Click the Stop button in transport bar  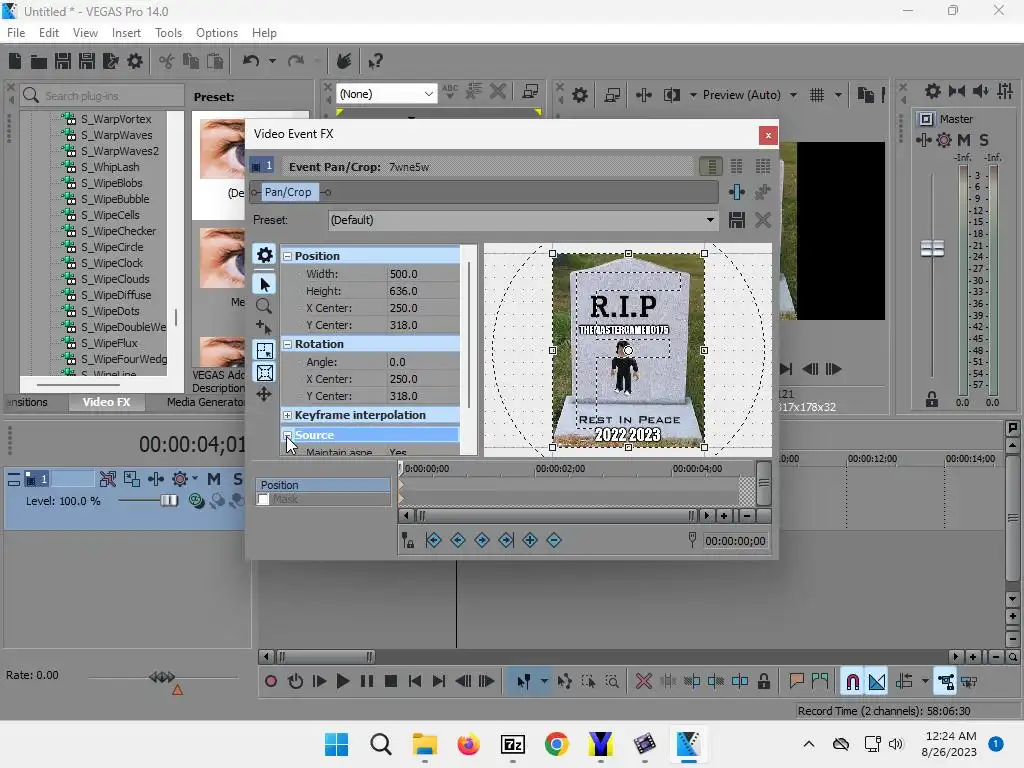(x=391, y=682)
